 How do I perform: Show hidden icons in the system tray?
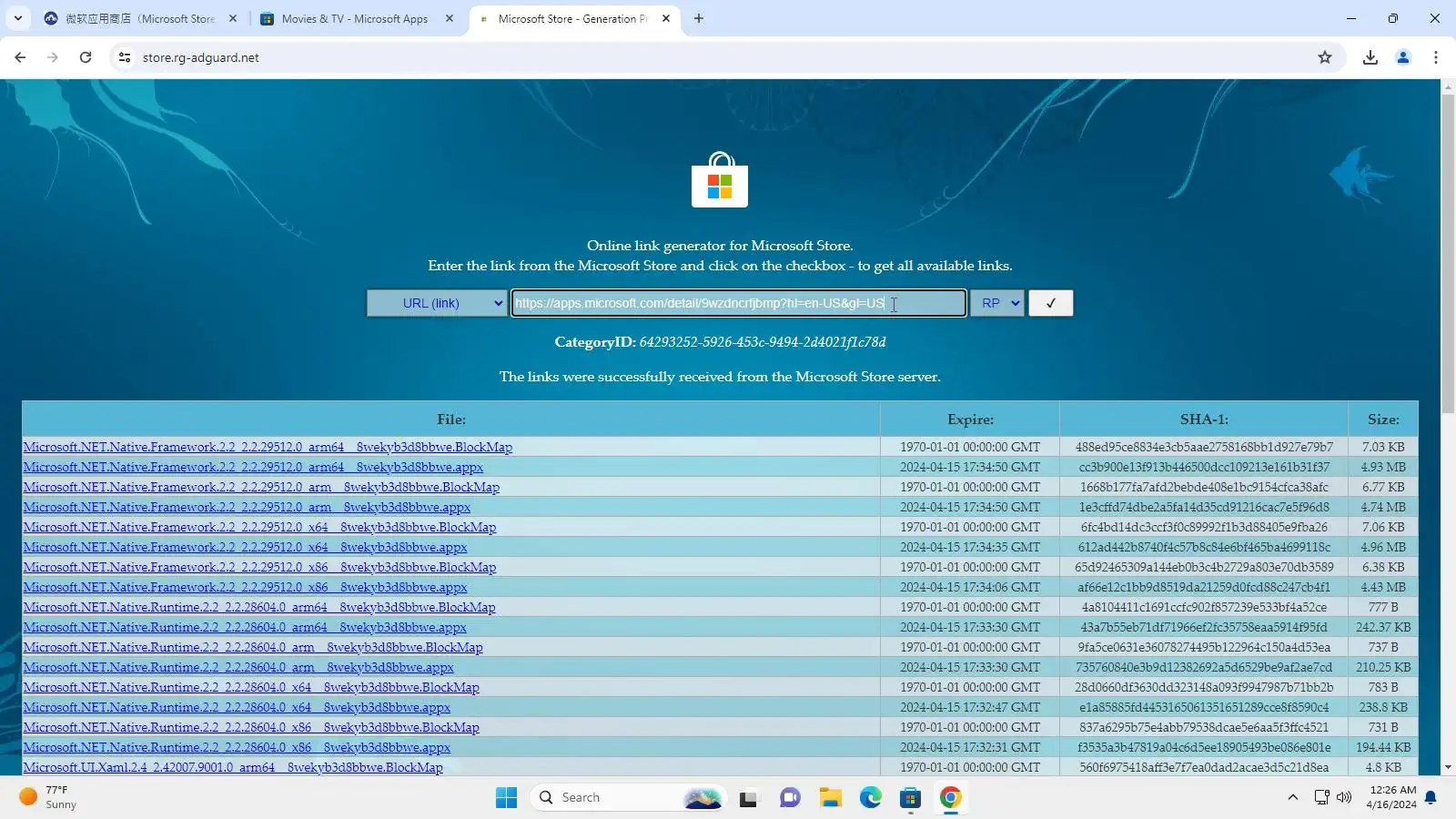coord(1292,798)
